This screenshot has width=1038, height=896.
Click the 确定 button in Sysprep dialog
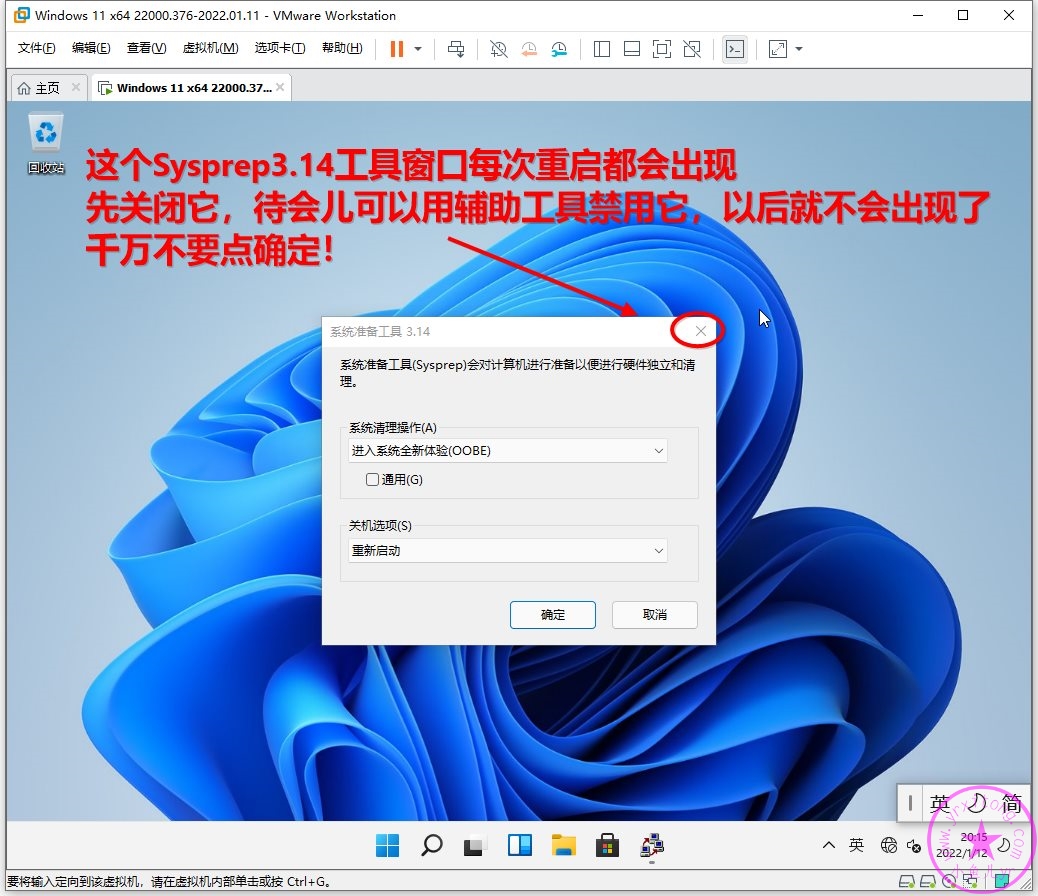[x=553, y=615]
